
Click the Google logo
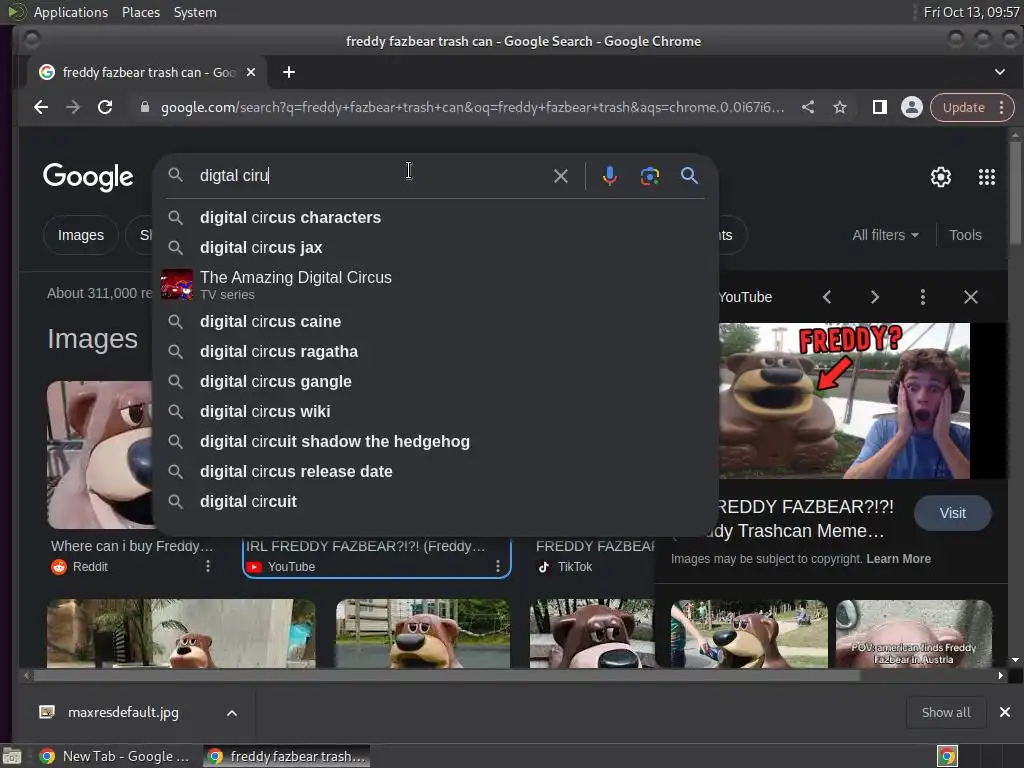(x=88, y=177)
